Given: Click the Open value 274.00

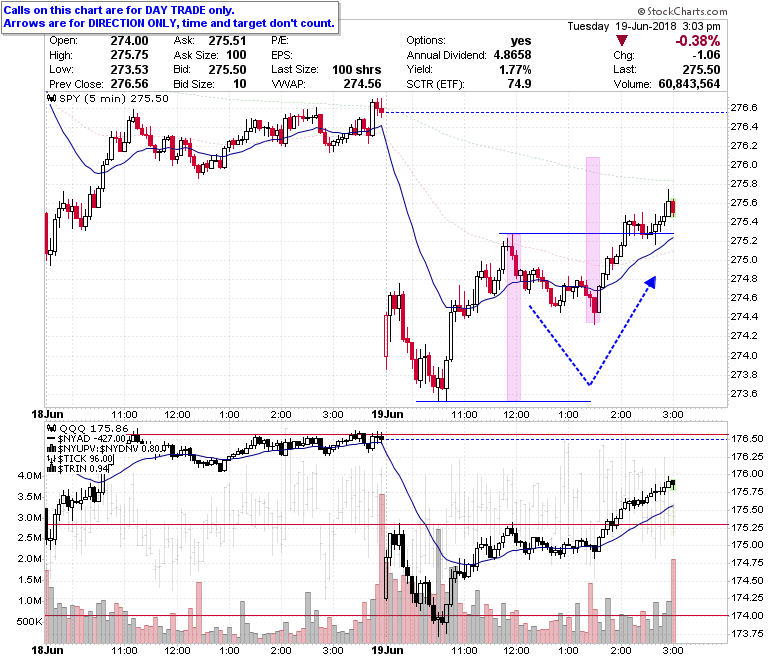Looking at the screenshot, I should tap(129, 41).
